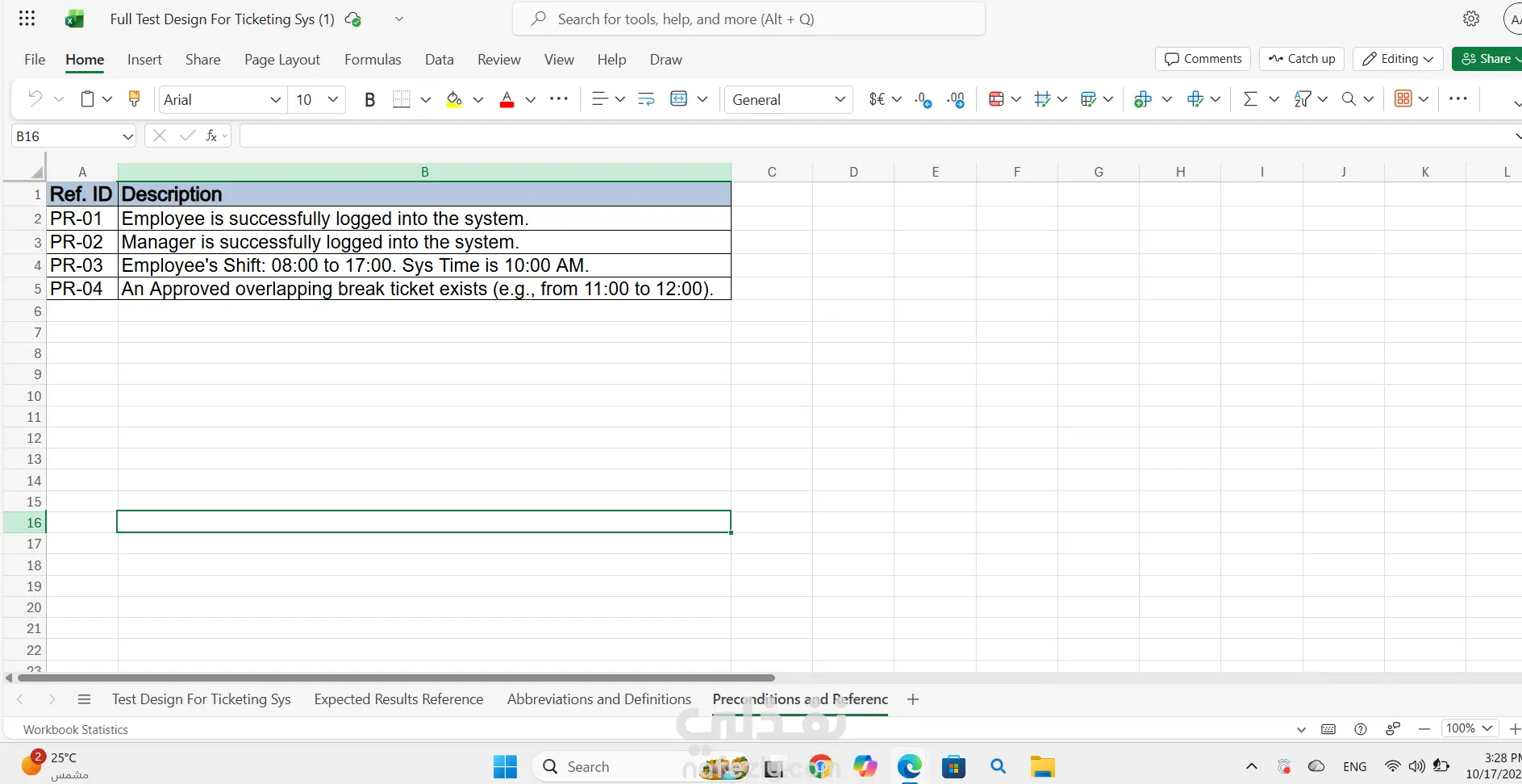Open Microsoft Edge from taskbar

pos(909,766)
